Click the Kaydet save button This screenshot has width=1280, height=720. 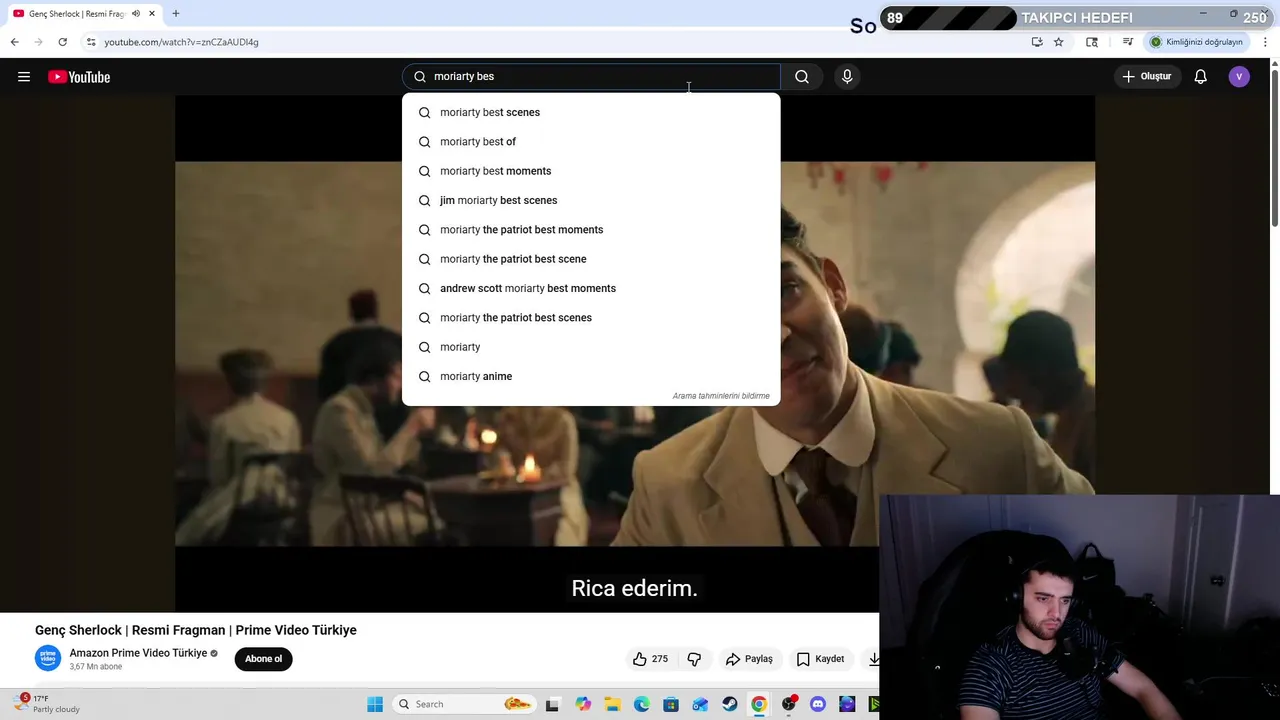click(820, 659)
